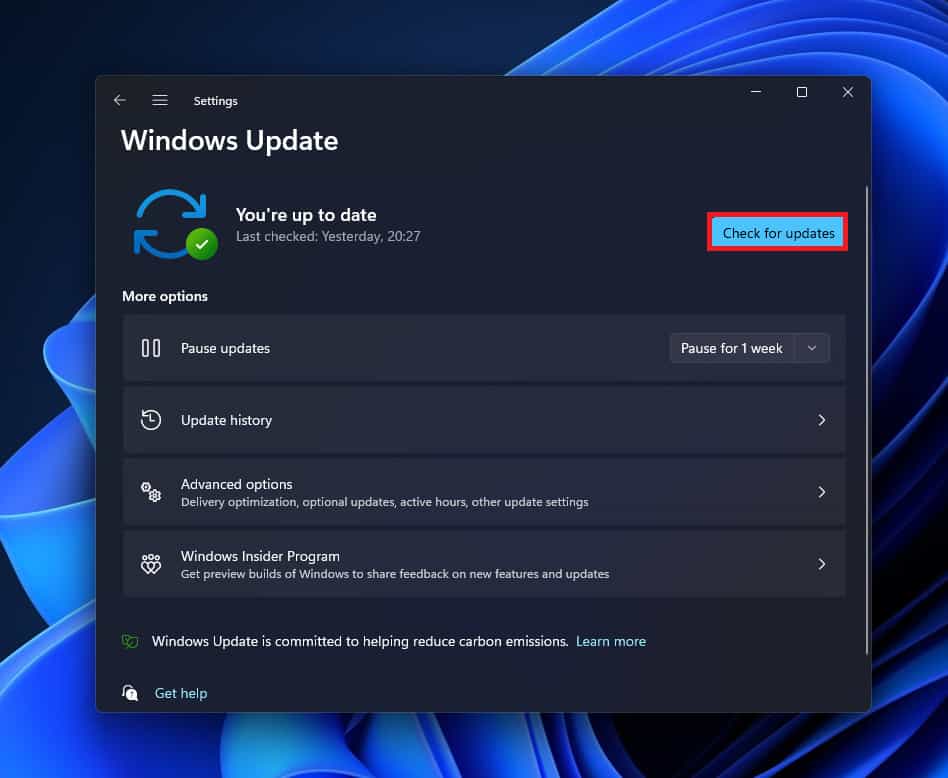Open Windows Insider Program via its chevron
The height and width of the screenshot is (778, 948).
pos(822,564)
